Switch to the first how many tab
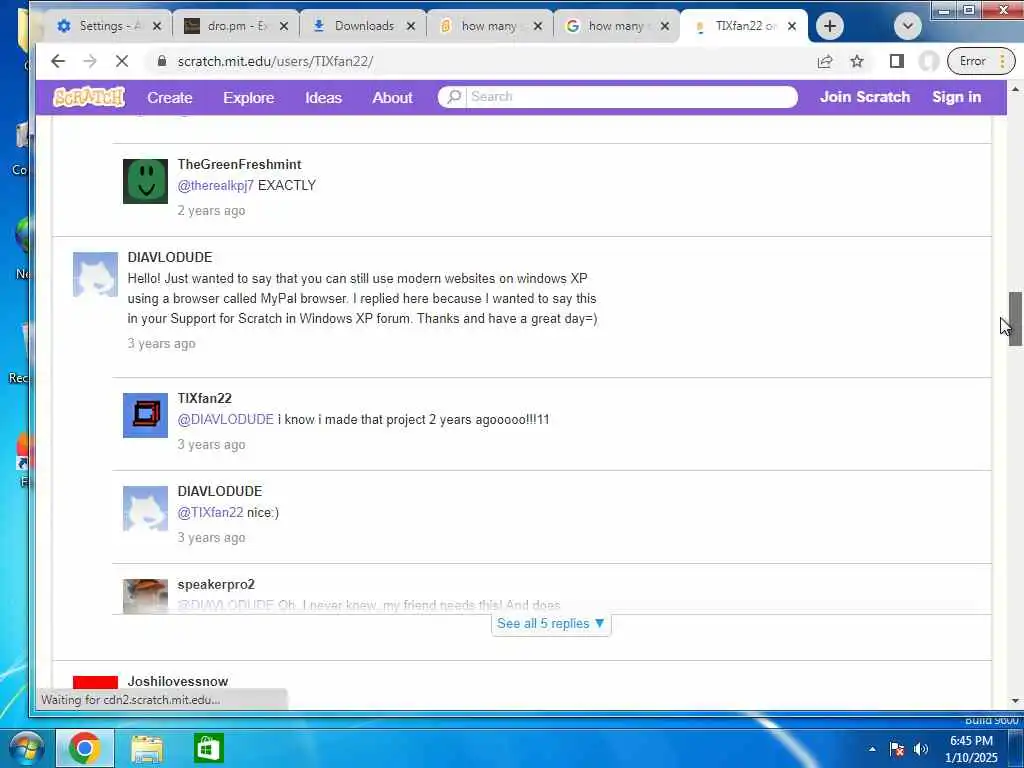1024x768 pixels. [x=489, y=26]
